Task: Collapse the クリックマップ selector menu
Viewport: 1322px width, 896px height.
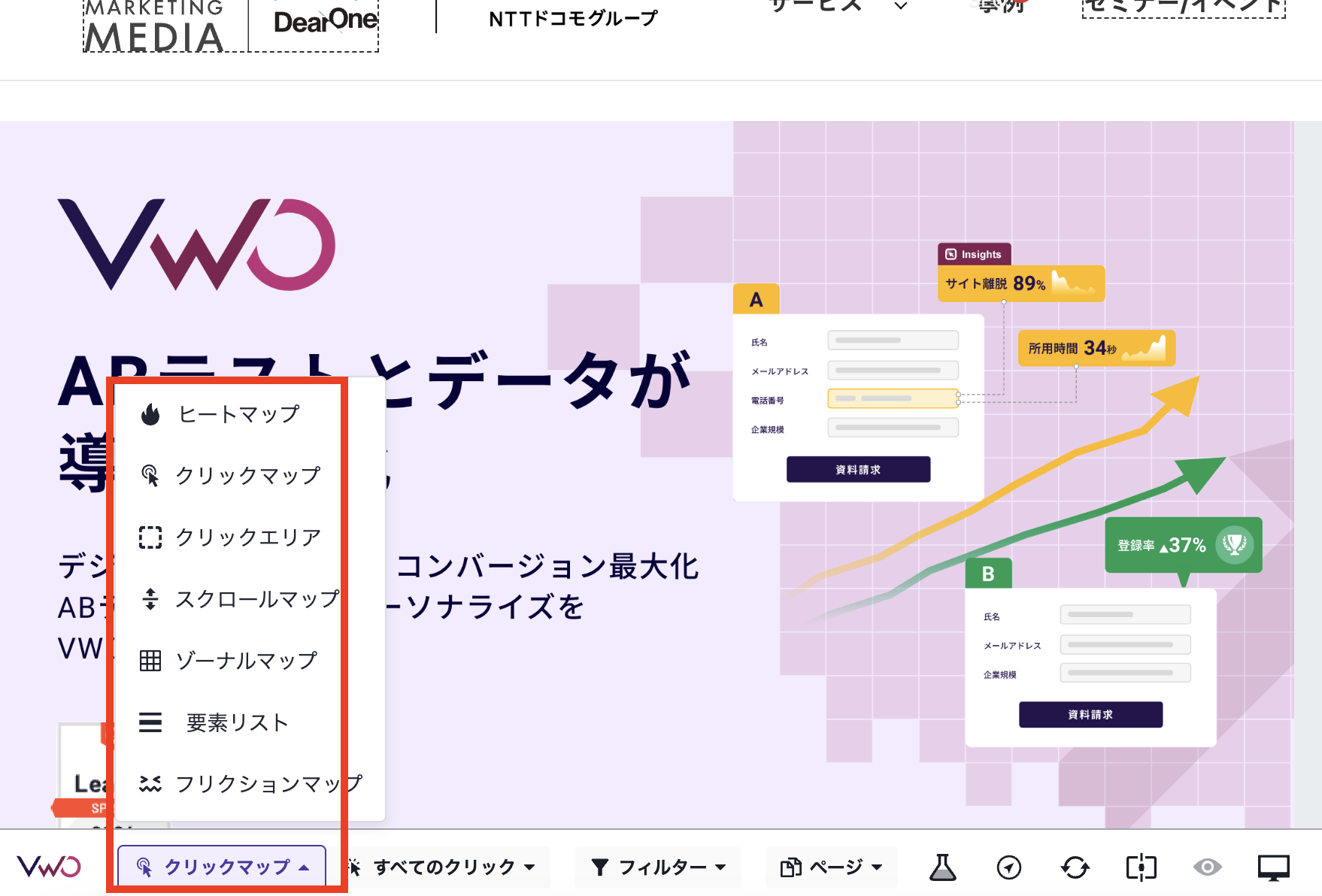Action: pyautogui.click(x=221, y=867)
